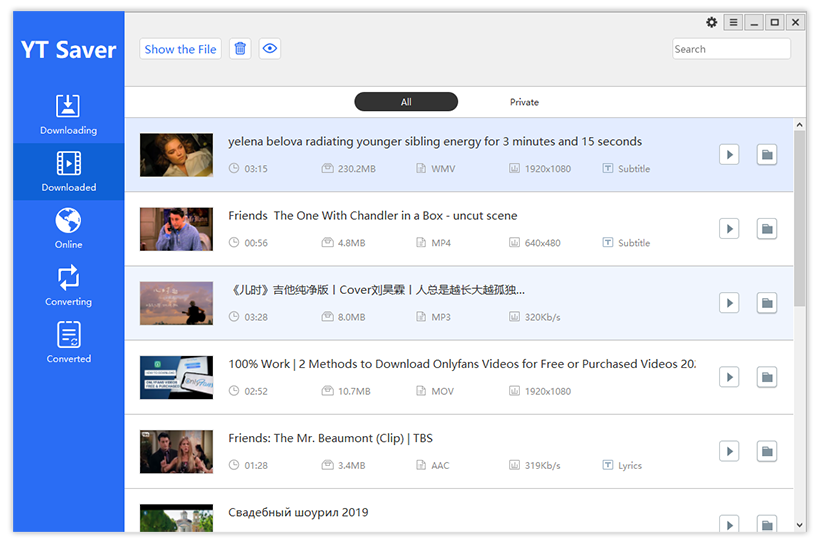The image size is (820, 543).
Task: Click the Search input field
Action: [731, 49]
